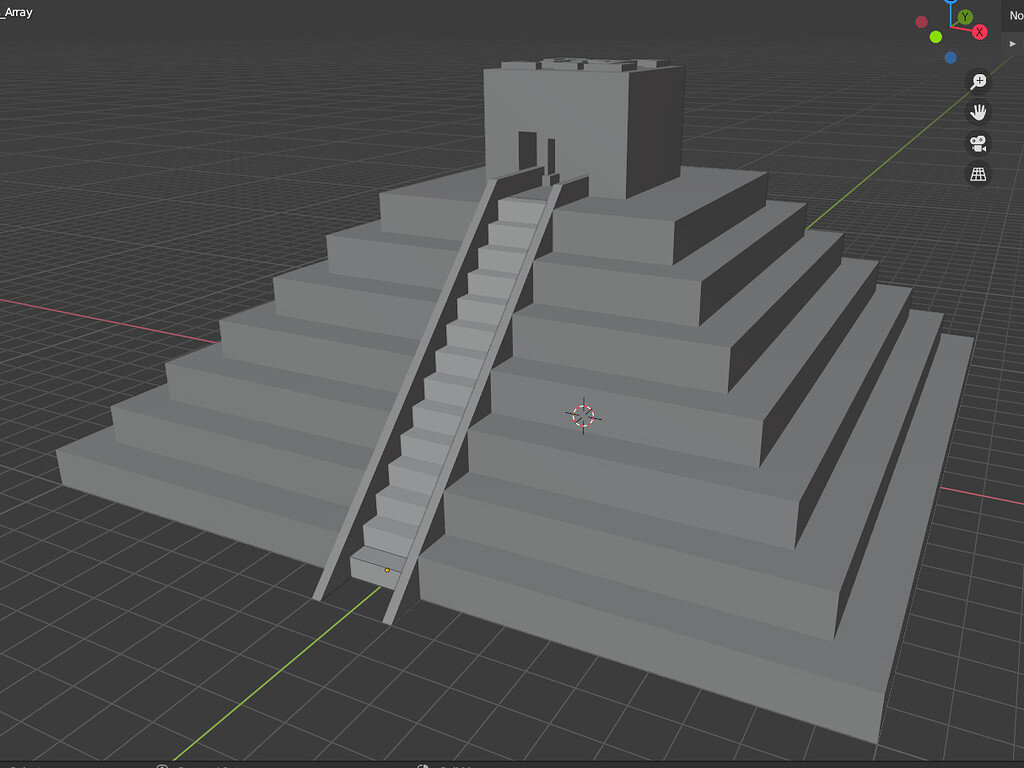The image size is (1024, 768).
Task: Select the Zoom magnifier icon in viewport
Action: click(978, 81)
